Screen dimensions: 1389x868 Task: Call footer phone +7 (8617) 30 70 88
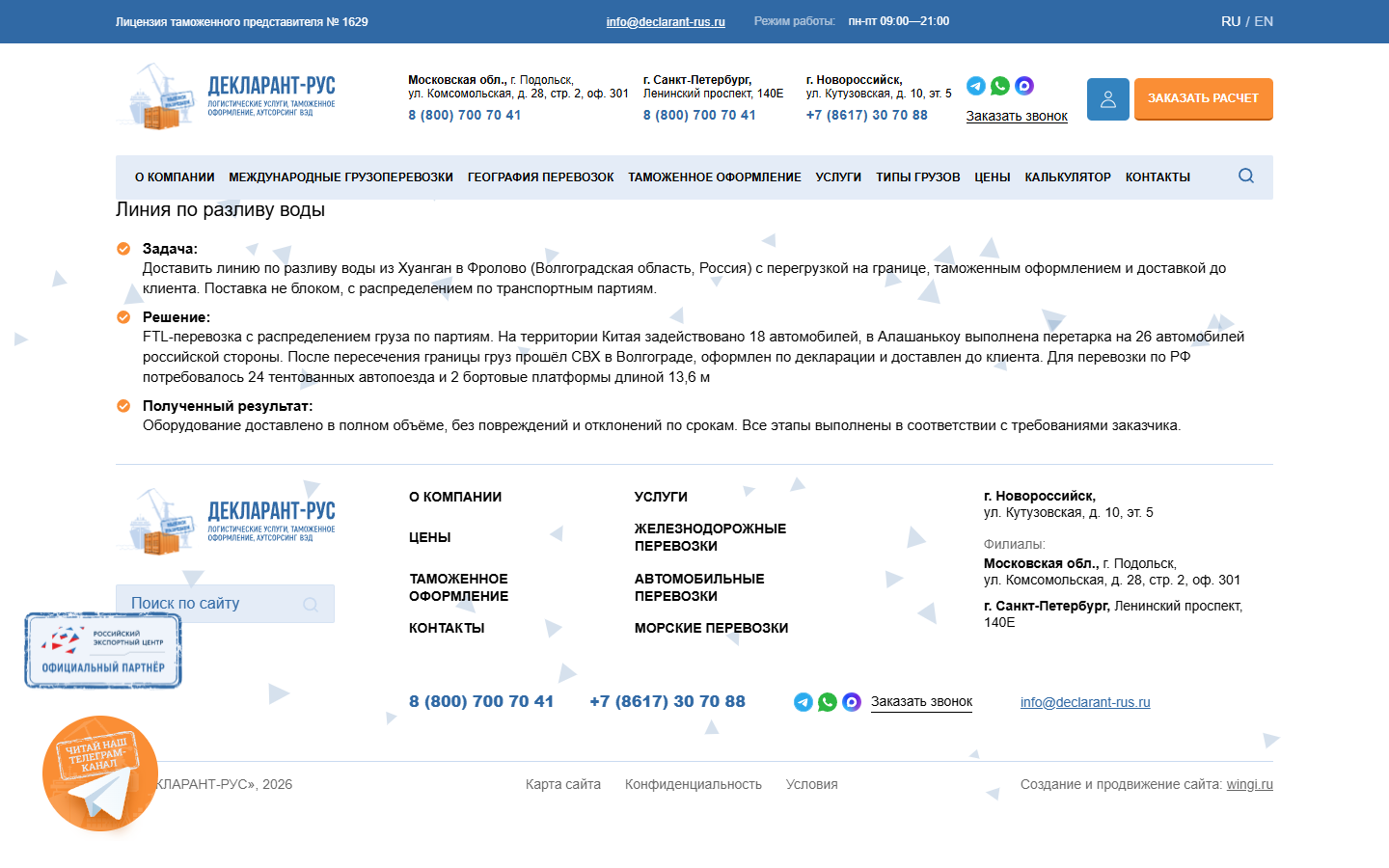coord(667,701)
